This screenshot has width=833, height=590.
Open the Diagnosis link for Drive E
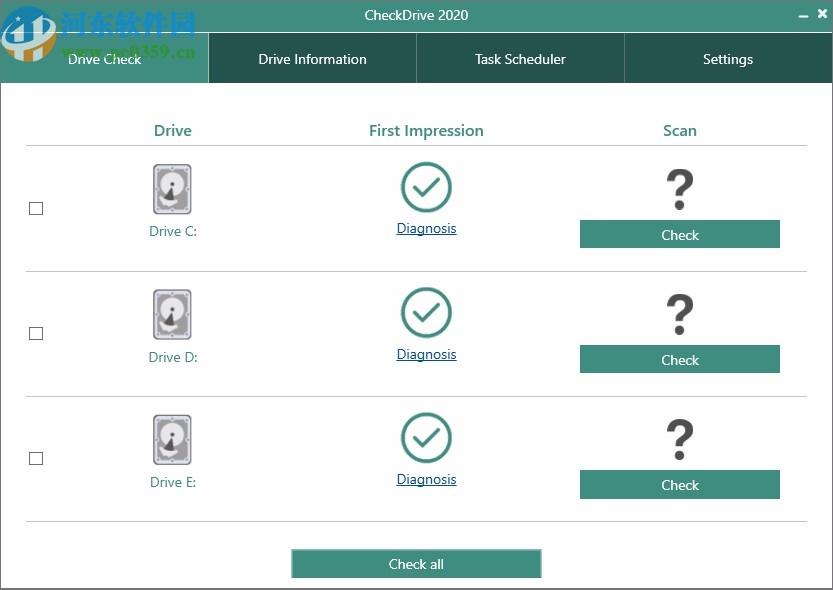(x=426, y=478)
